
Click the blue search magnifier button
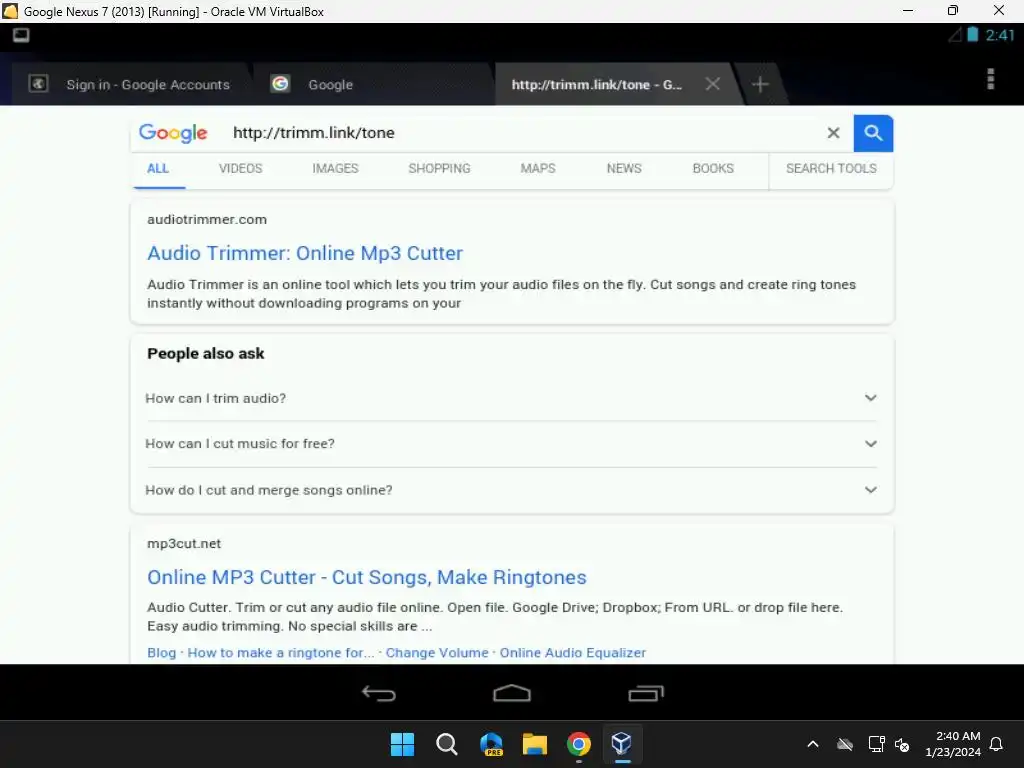(x=873, y=133)
